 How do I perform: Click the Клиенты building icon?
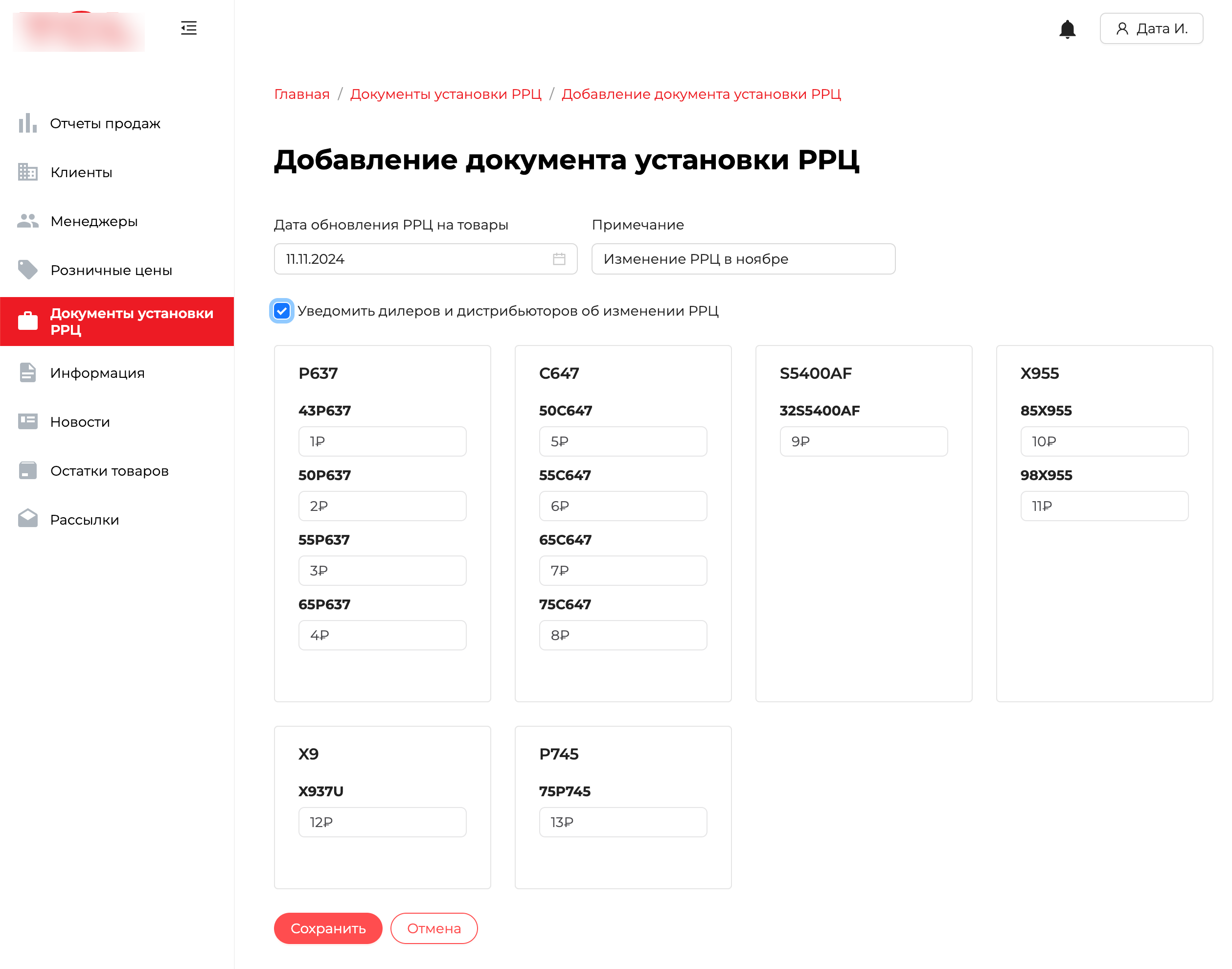(27, 172)
